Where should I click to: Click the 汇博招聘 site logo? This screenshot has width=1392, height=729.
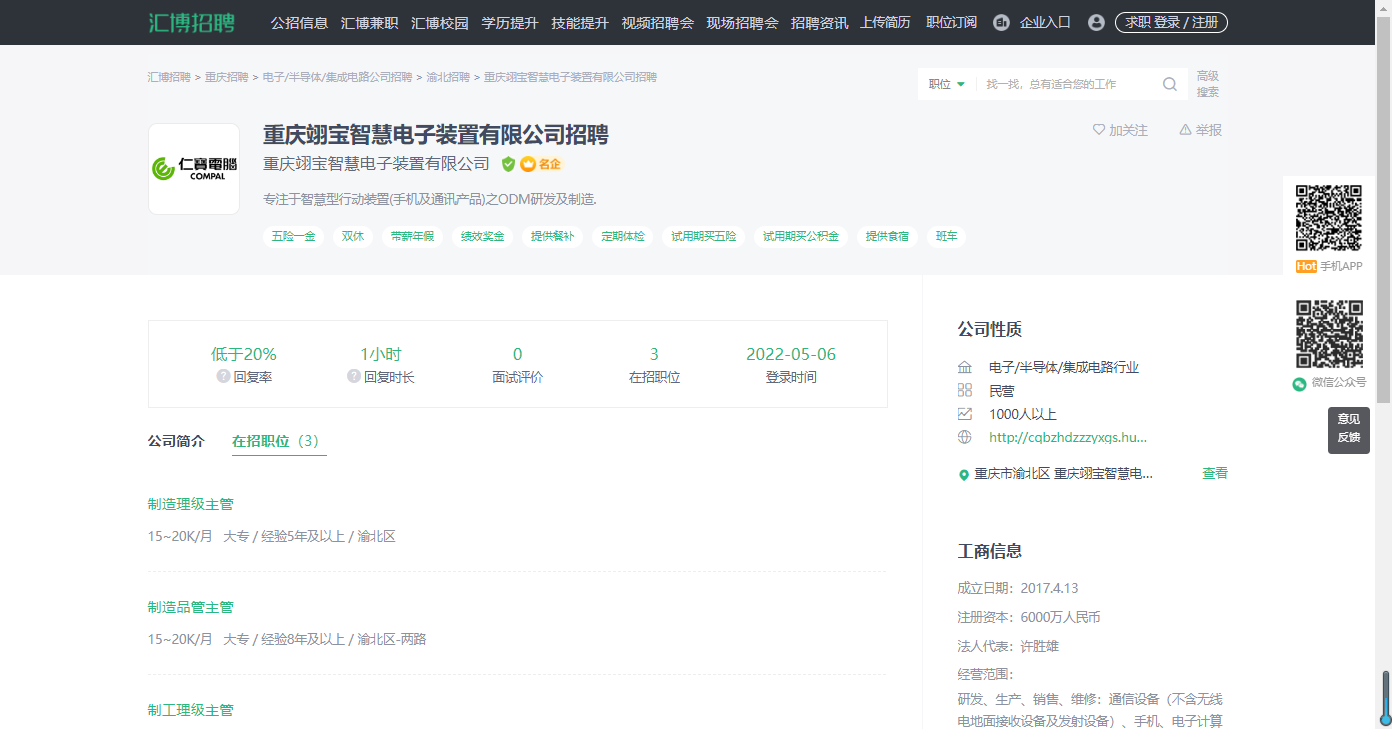click(191, 22)
